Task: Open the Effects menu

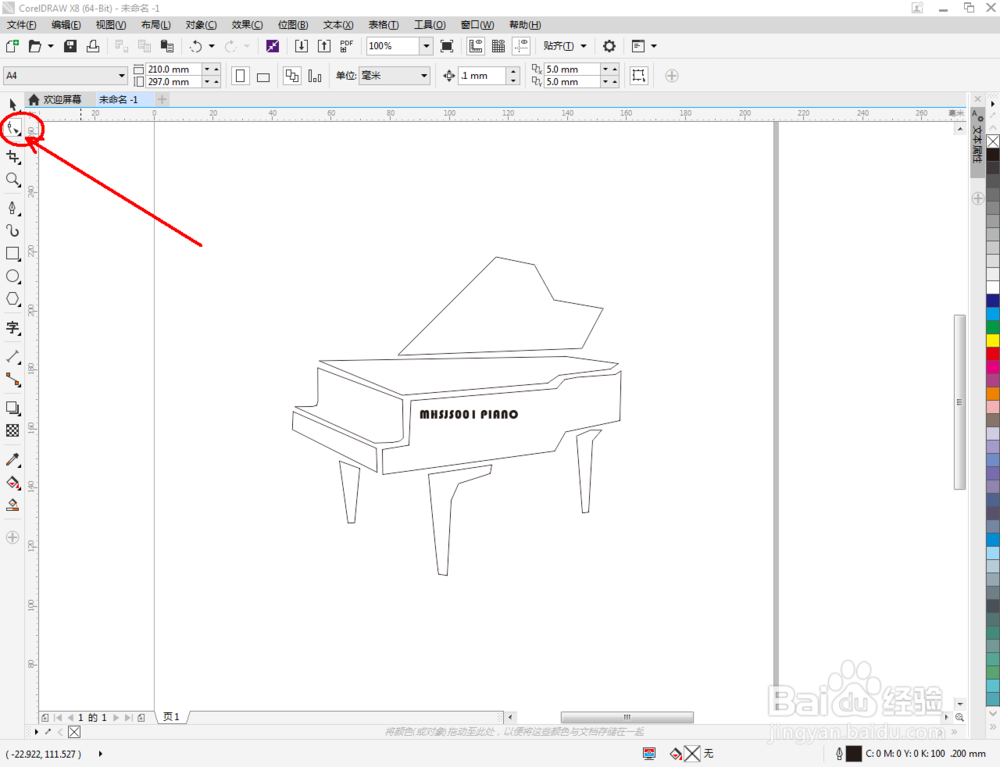Action: [247, 25]
